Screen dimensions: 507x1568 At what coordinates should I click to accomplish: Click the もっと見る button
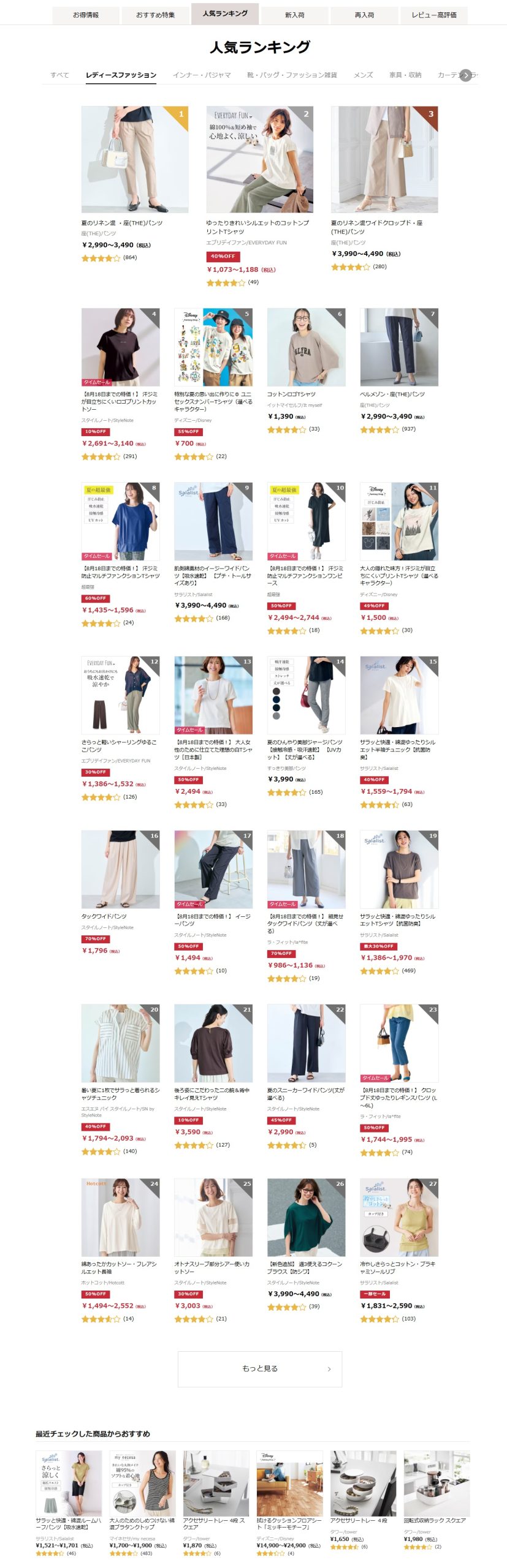click(x=260, y=1369)
